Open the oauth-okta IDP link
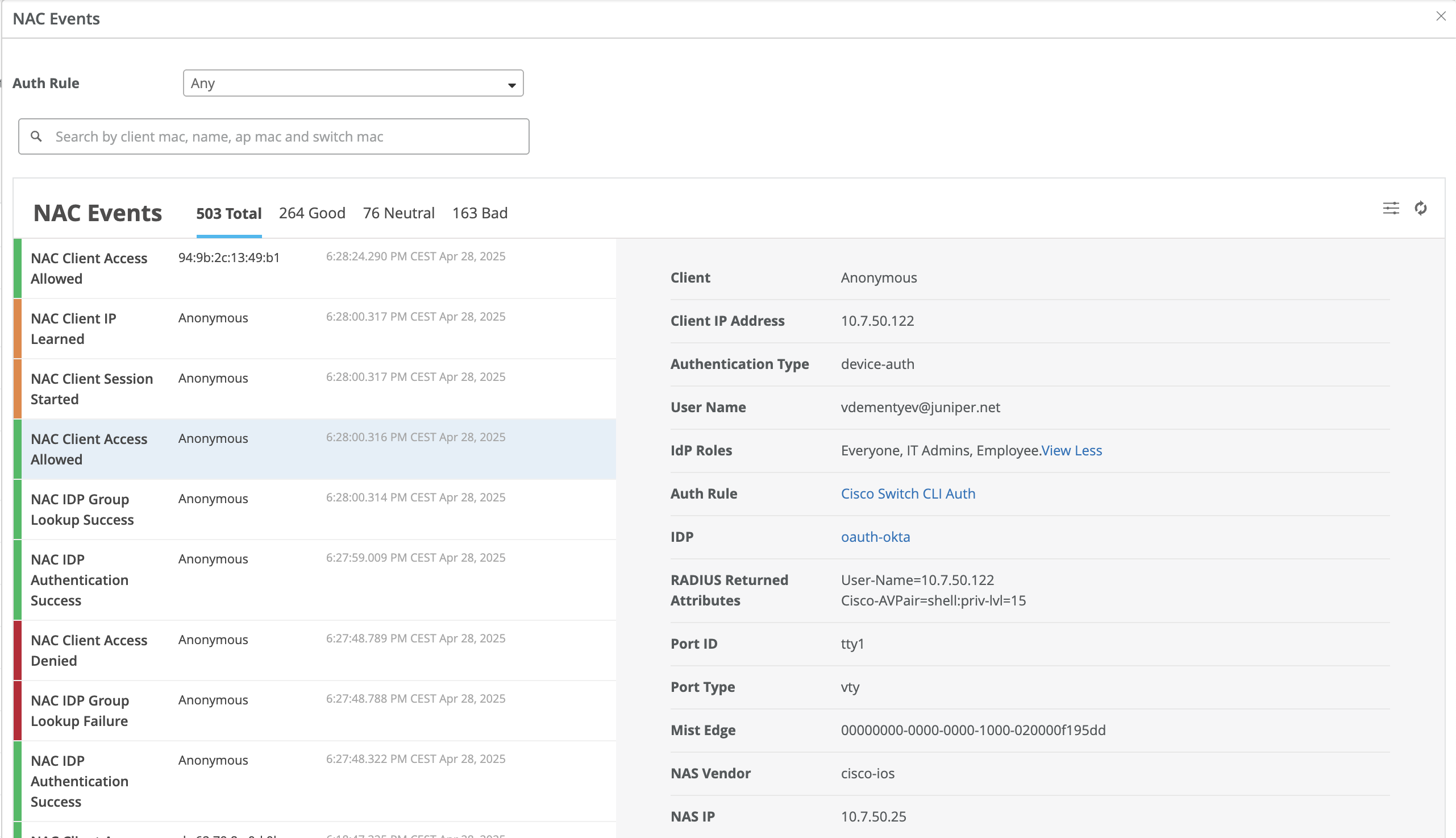1456x838 pixels. coord(875,537)
